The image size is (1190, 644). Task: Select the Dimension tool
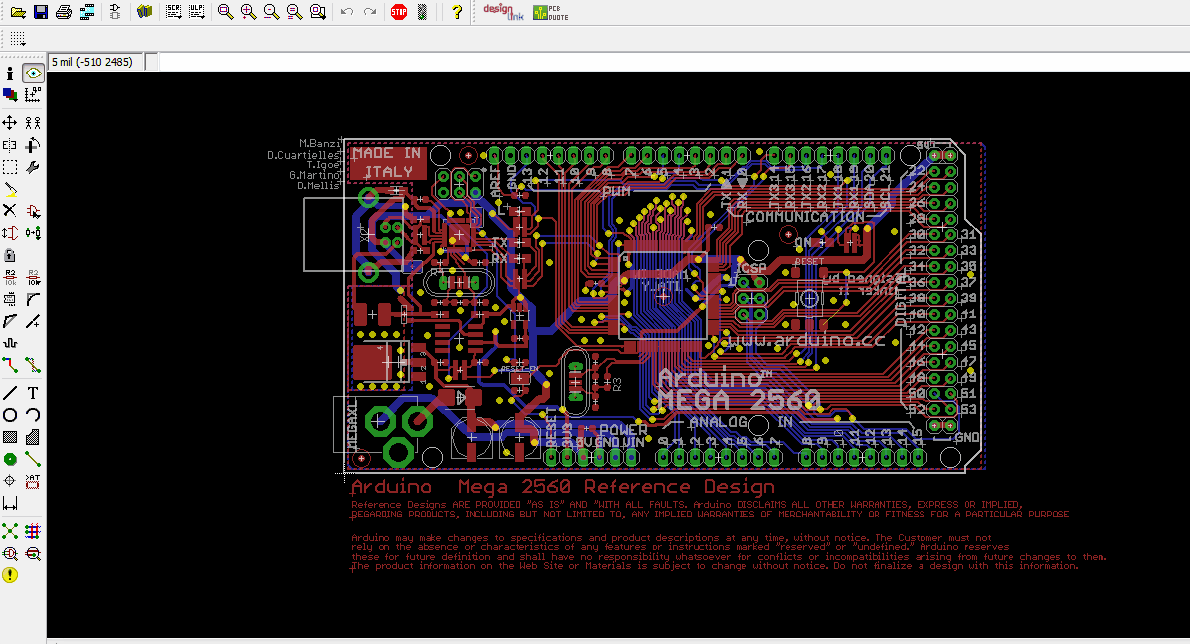pos(10,503)
